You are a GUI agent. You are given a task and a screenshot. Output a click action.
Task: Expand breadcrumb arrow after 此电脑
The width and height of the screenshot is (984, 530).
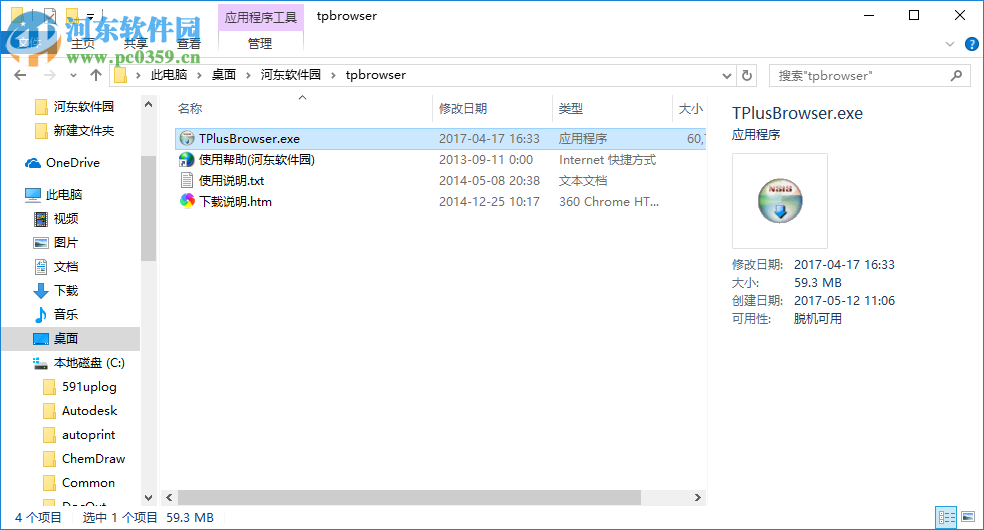199,75
